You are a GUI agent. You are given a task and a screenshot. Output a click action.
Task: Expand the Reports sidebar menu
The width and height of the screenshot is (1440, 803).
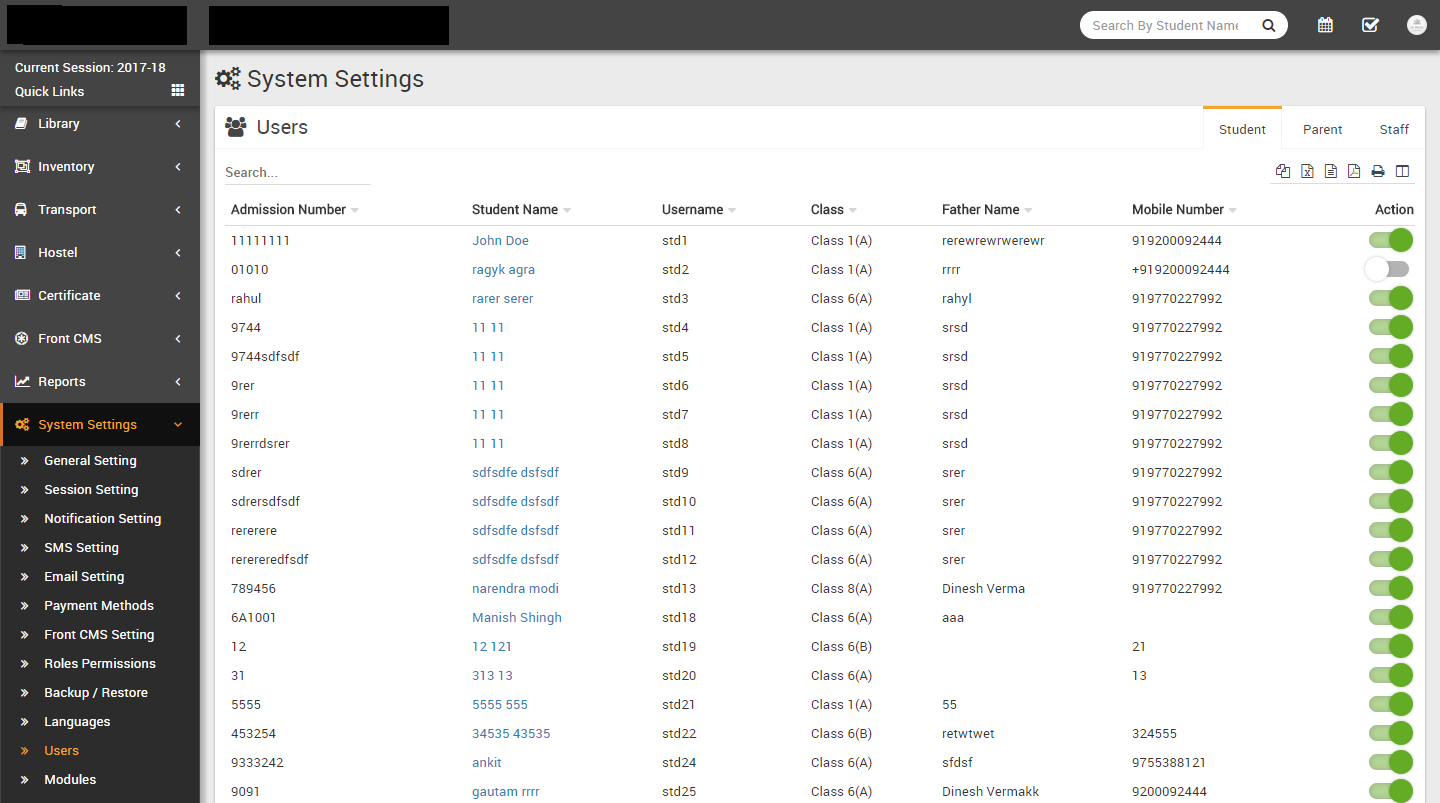click(x=100, y=382)
